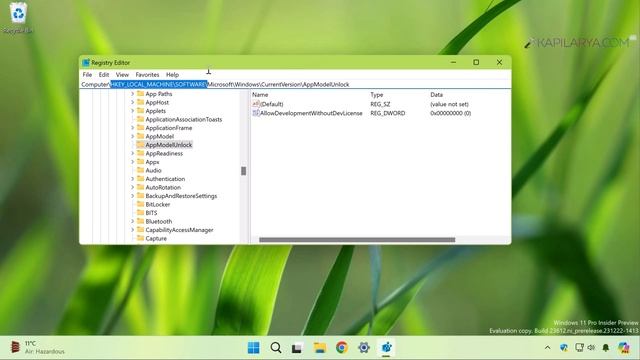Click the horizontal scrollbar in values pane

click(x=357, y=240)
